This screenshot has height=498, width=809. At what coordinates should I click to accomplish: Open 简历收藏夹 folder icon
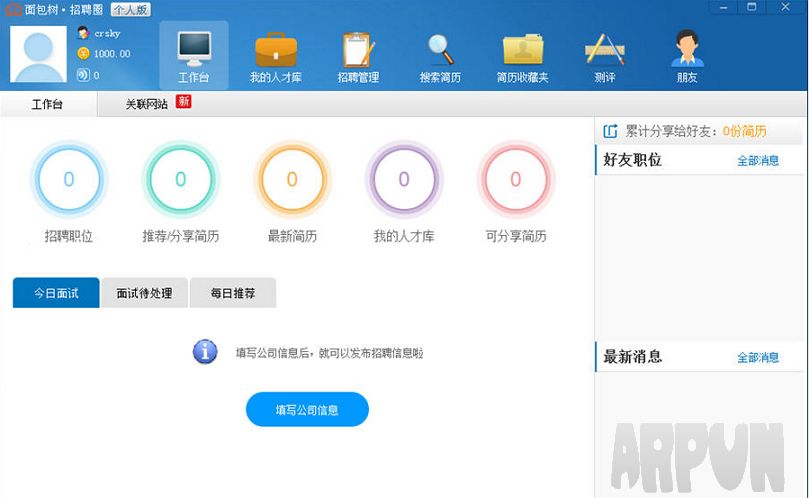522,52
